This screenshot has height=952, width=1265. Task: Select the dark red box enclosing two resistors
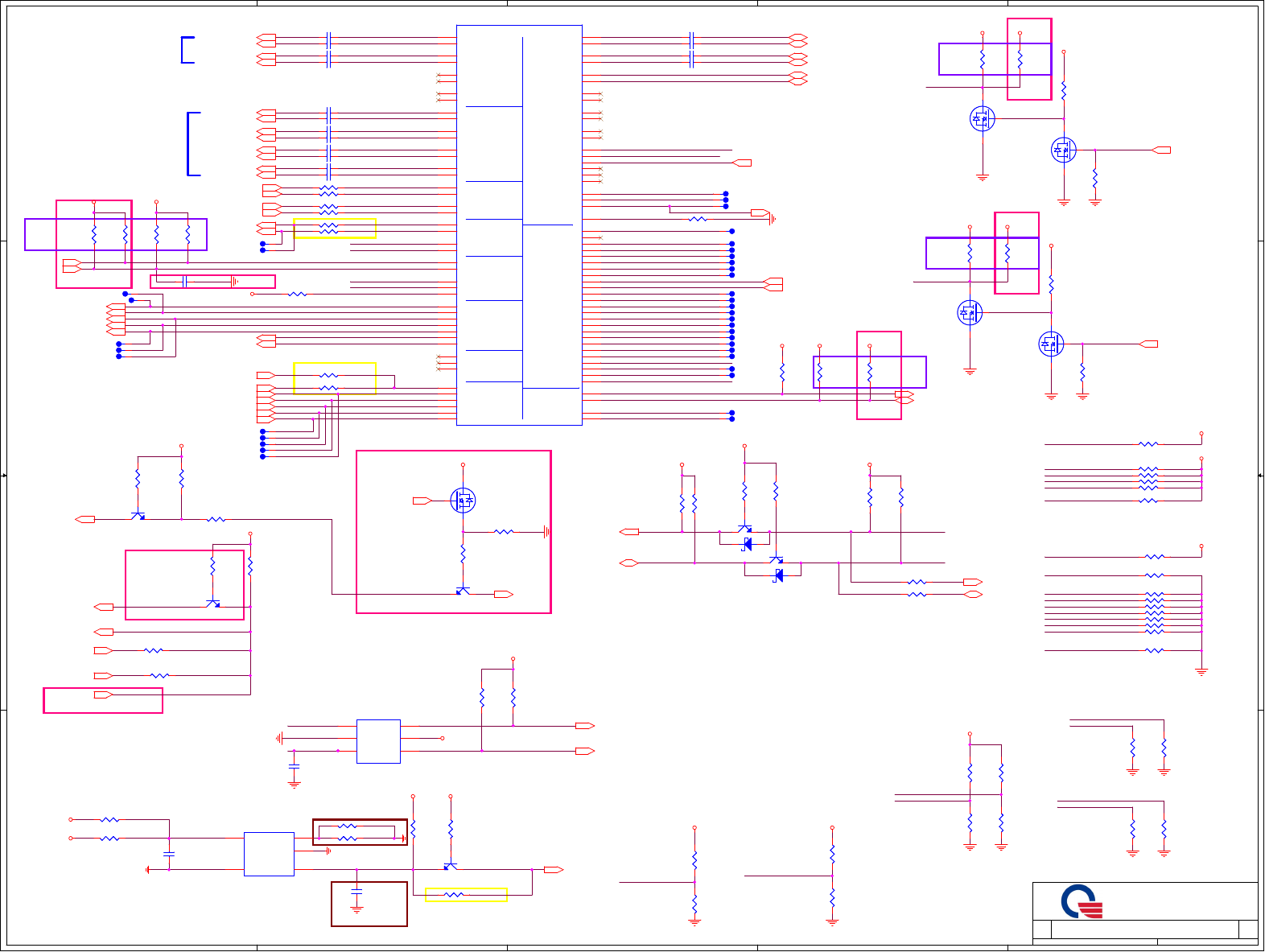tap(360, 832)
